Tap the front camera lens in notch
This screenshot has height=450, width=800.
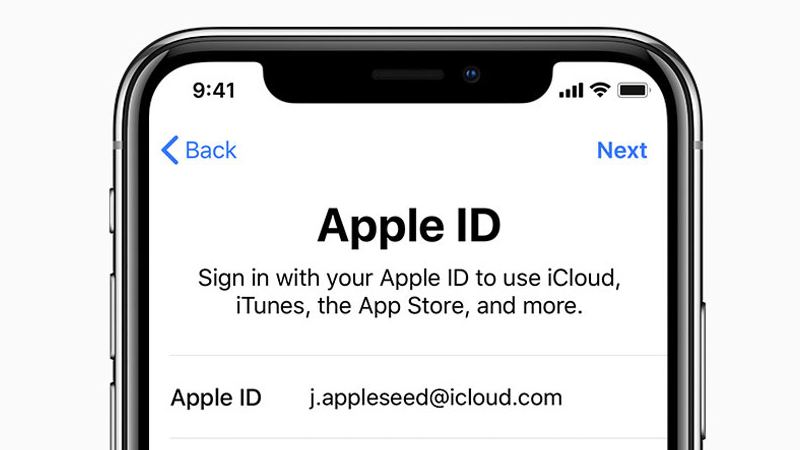click(471, 74)
